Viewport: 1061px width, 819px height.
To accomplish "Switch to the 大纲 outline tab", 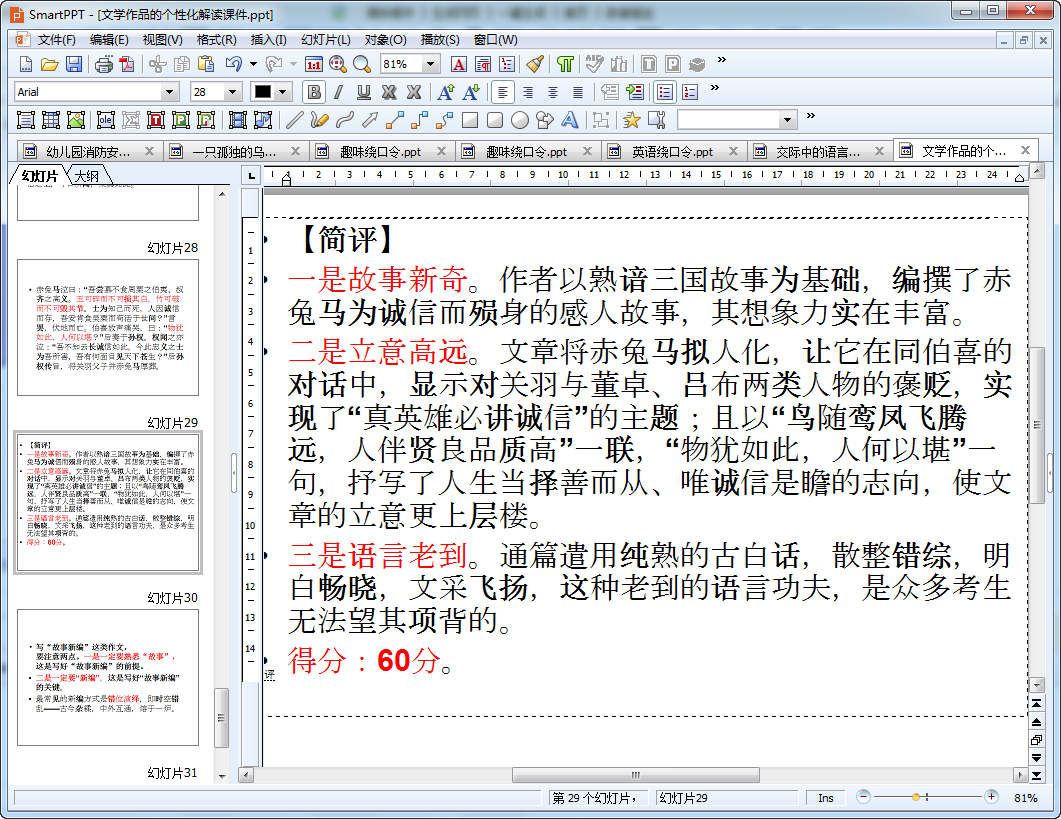I will pyautogui.click(x=87, y=176).
